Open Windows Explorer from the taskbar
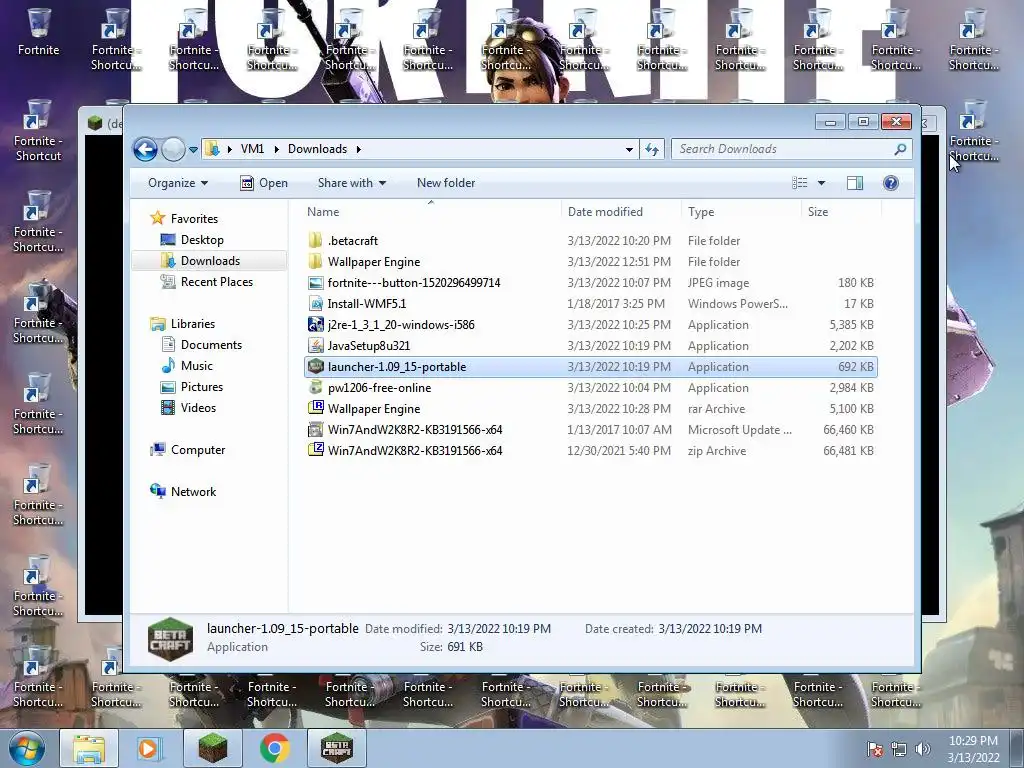Screen dimensions: 1024x768 (x=89, y=748)
